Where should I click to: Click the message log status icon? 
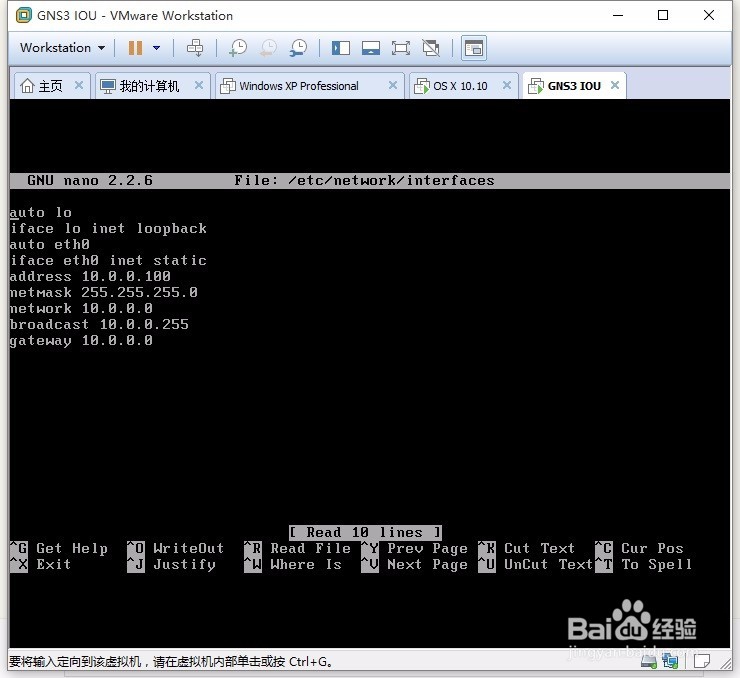[701, 661]
